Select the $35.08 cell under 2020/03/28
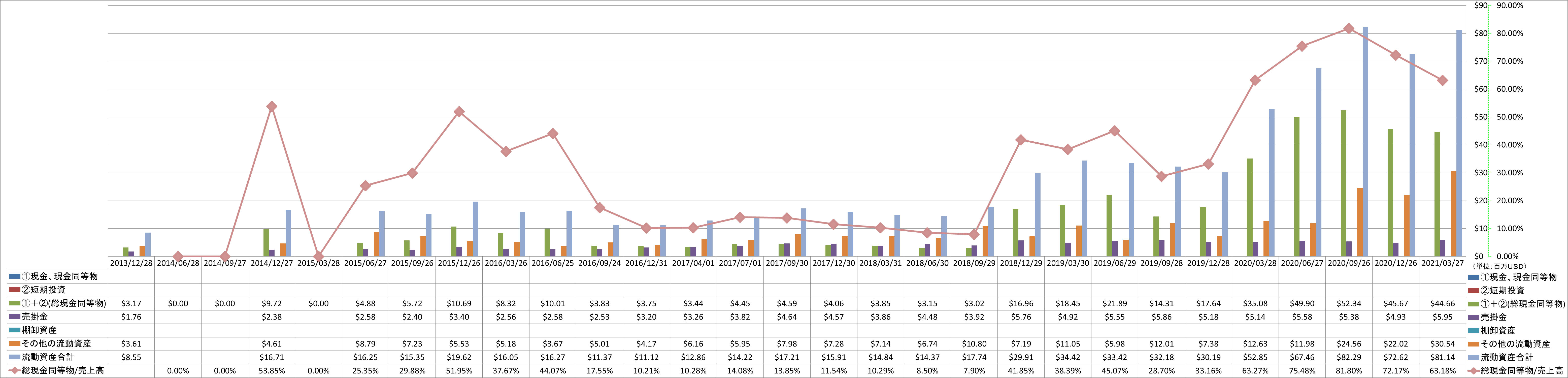The height and width of the screenshot is (378, 1568). (1255, 303)
